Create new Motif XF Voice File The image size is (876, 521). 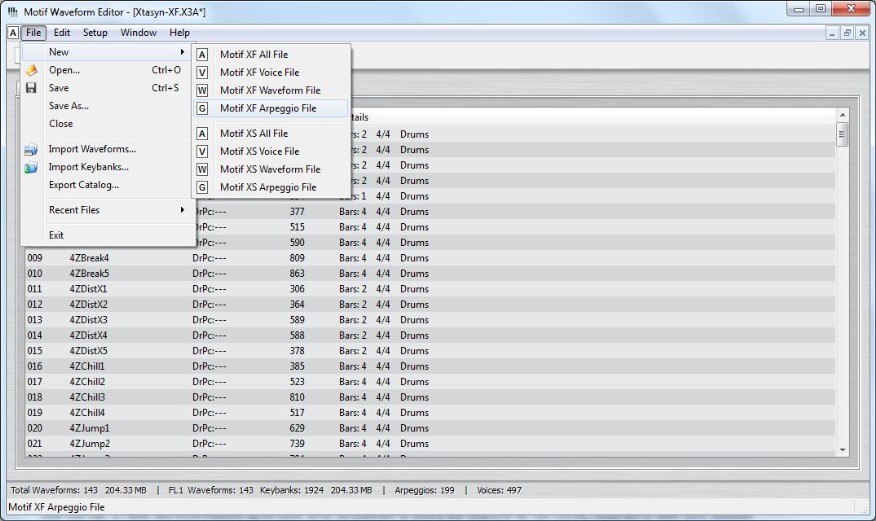pos(271,73)
